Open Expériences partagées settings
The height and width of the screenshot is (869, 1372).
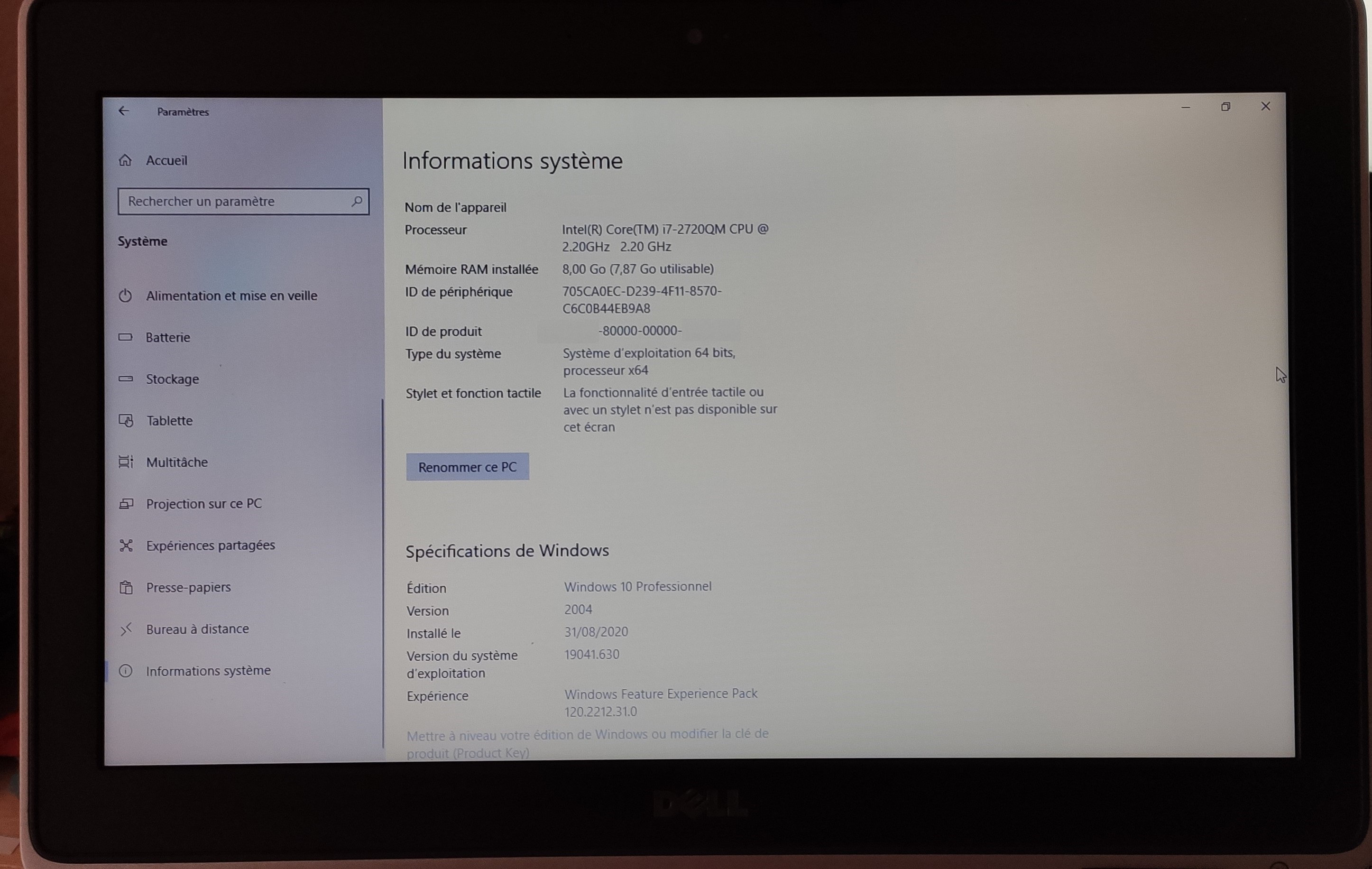coord(210,545)
